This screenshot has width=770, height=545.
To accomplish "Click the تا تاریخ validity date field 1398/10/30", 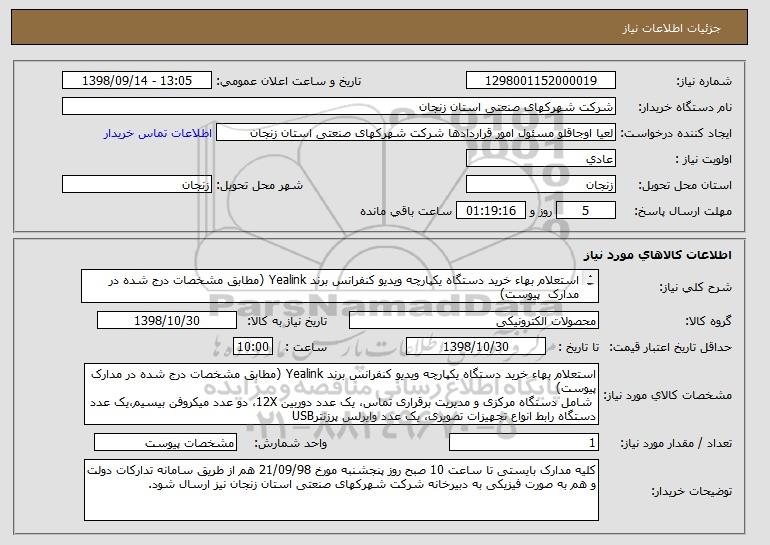I will (476, 347).
